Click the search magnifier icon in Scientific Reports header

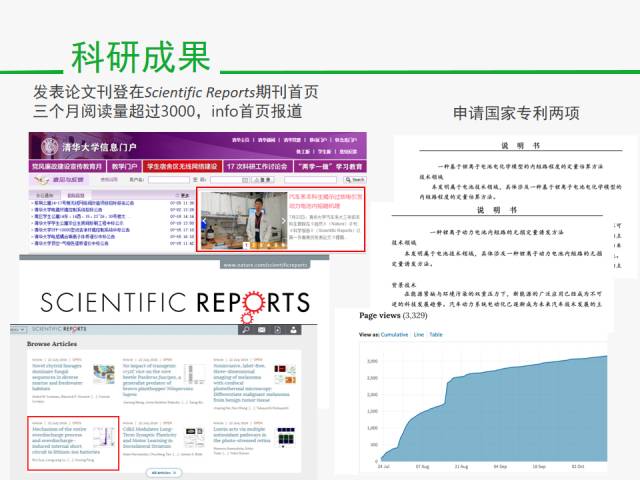pos(246,330)
